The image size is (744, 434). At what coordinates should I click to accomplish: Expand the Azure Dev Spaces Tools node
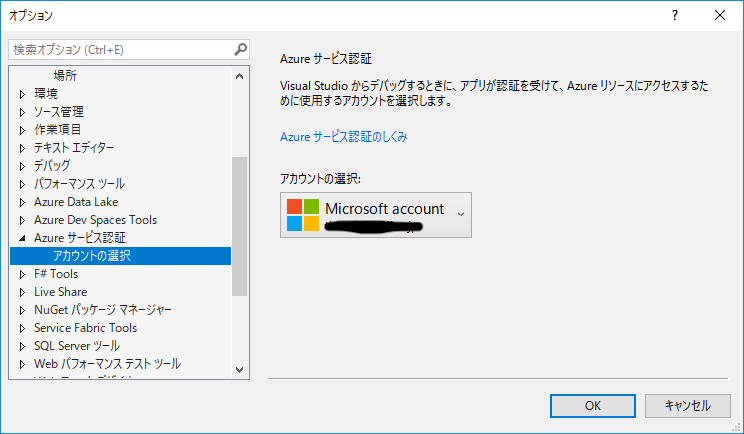point(22,221)
